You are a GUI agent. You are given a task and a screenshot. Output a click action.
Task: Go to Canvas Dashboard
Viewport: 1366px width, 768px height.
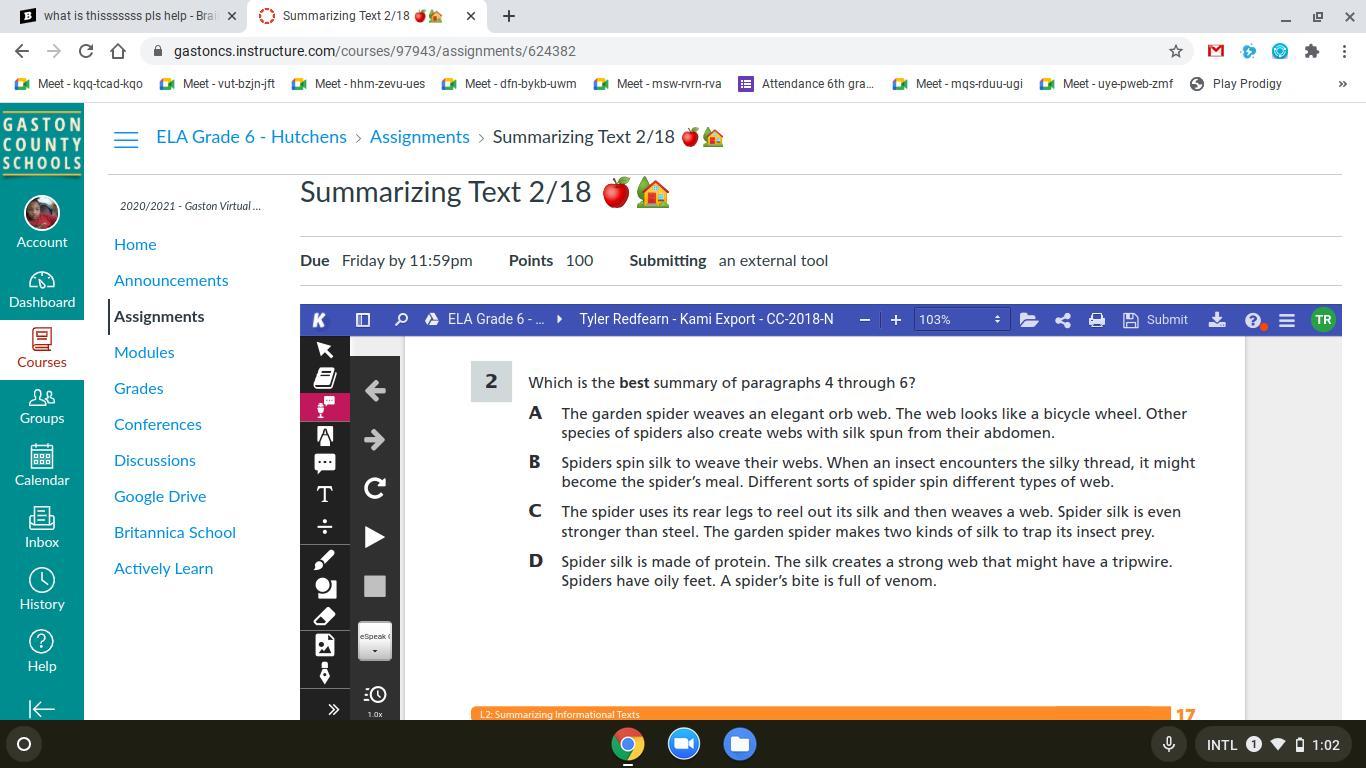coord(42,290)
